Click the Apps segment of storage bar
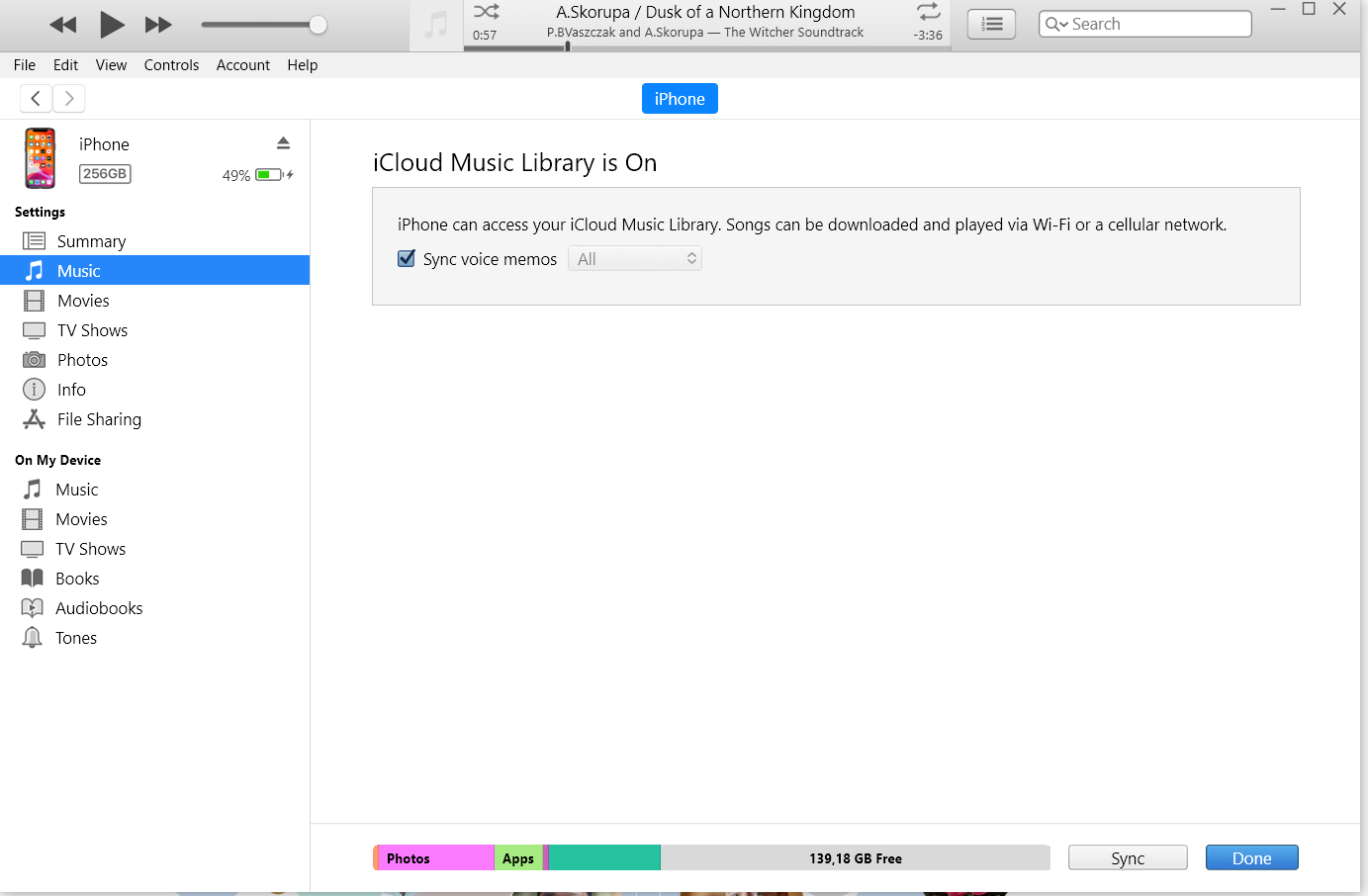This screenshot has width=1368, height=896. 518,858
